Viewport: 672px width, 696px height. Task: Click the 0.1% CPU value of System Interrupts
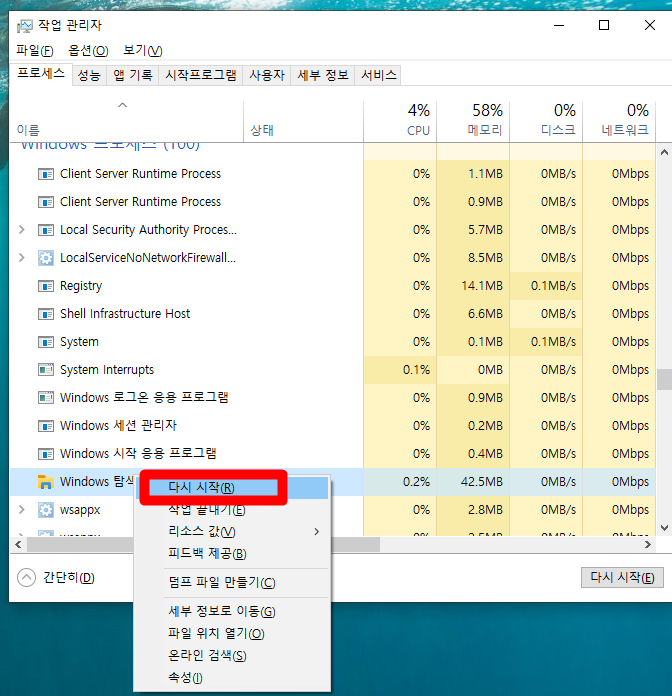[416, 370]
